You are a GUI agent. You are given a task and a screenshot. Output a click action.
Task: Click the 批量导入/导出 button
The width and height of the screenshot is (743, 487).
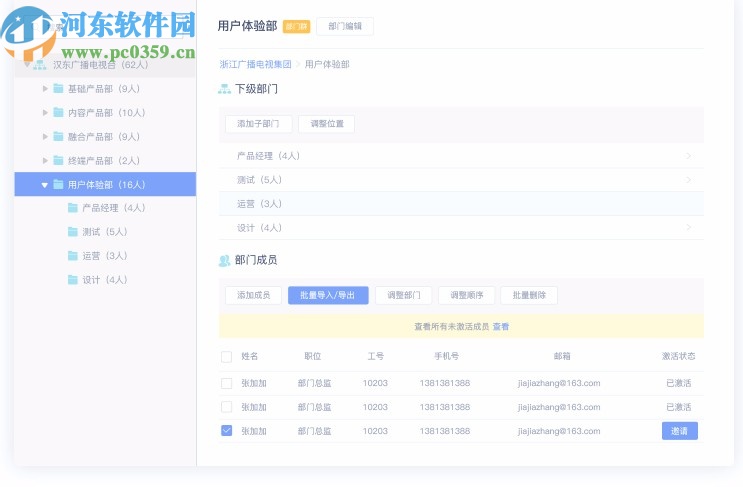click(328, 295)
